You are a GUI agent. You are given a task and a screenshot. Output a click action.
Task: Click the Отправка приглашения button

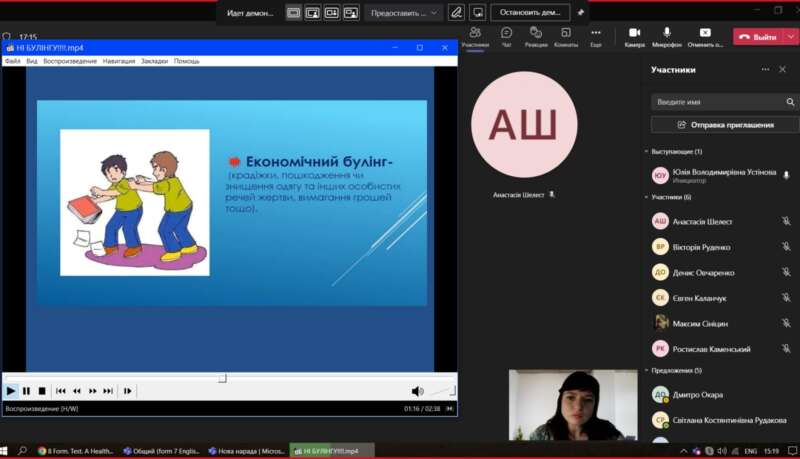pos(724,125)
